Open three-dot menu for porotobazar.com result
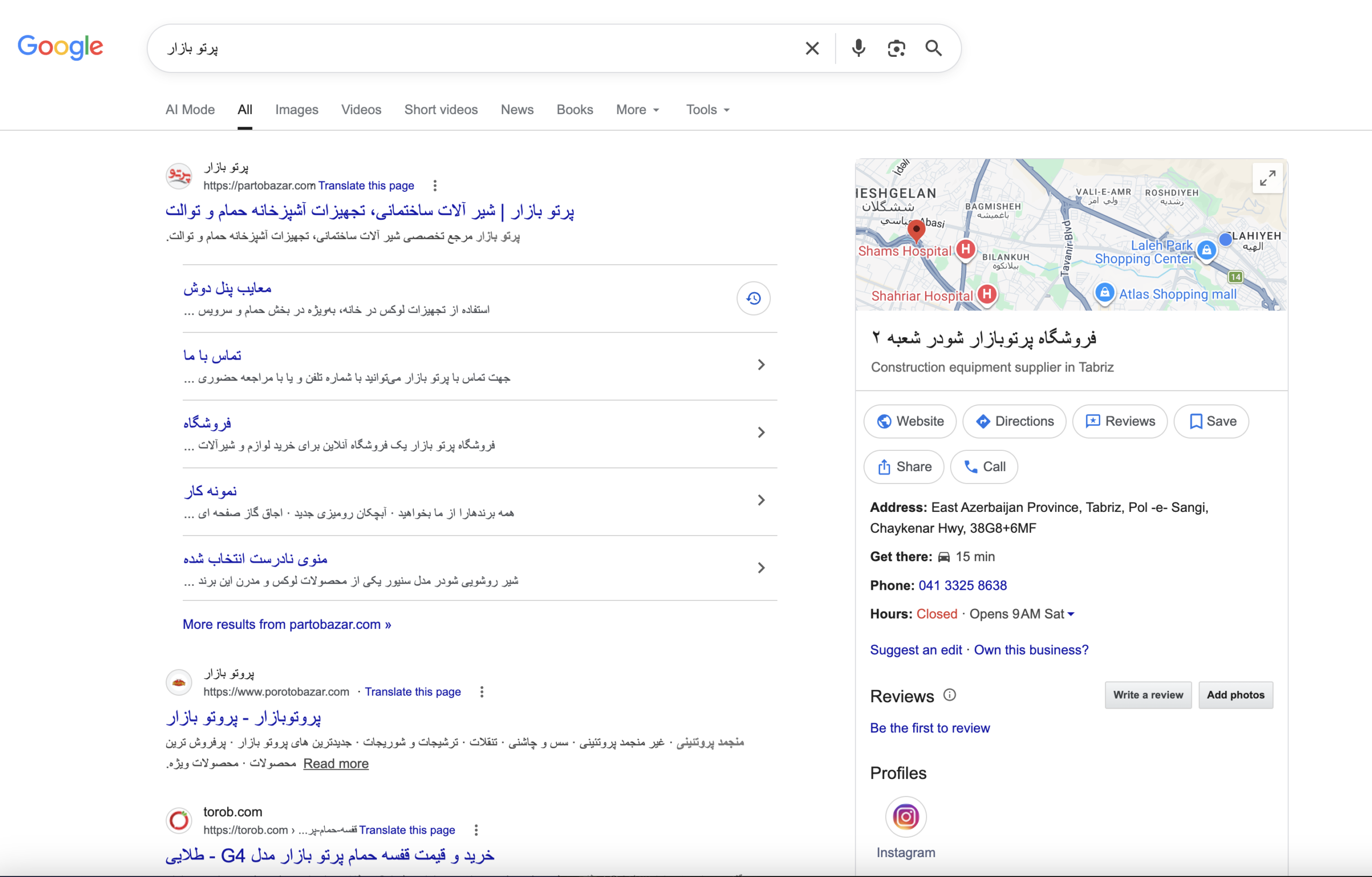The height and width of the screenshot is (877, 1372). (482, 692)
